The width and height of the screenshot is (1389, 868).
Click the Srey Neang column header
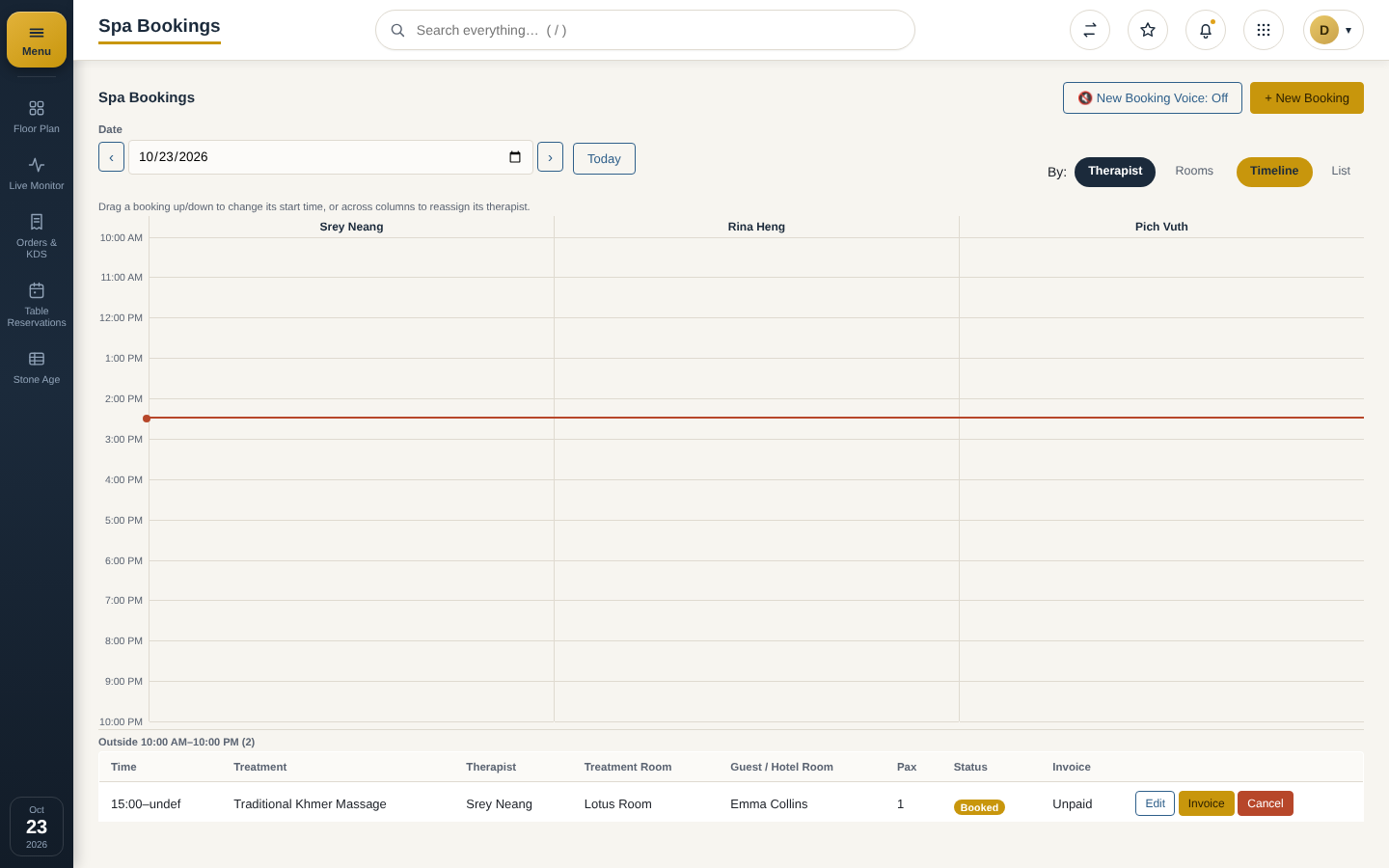tap(351, 227)
